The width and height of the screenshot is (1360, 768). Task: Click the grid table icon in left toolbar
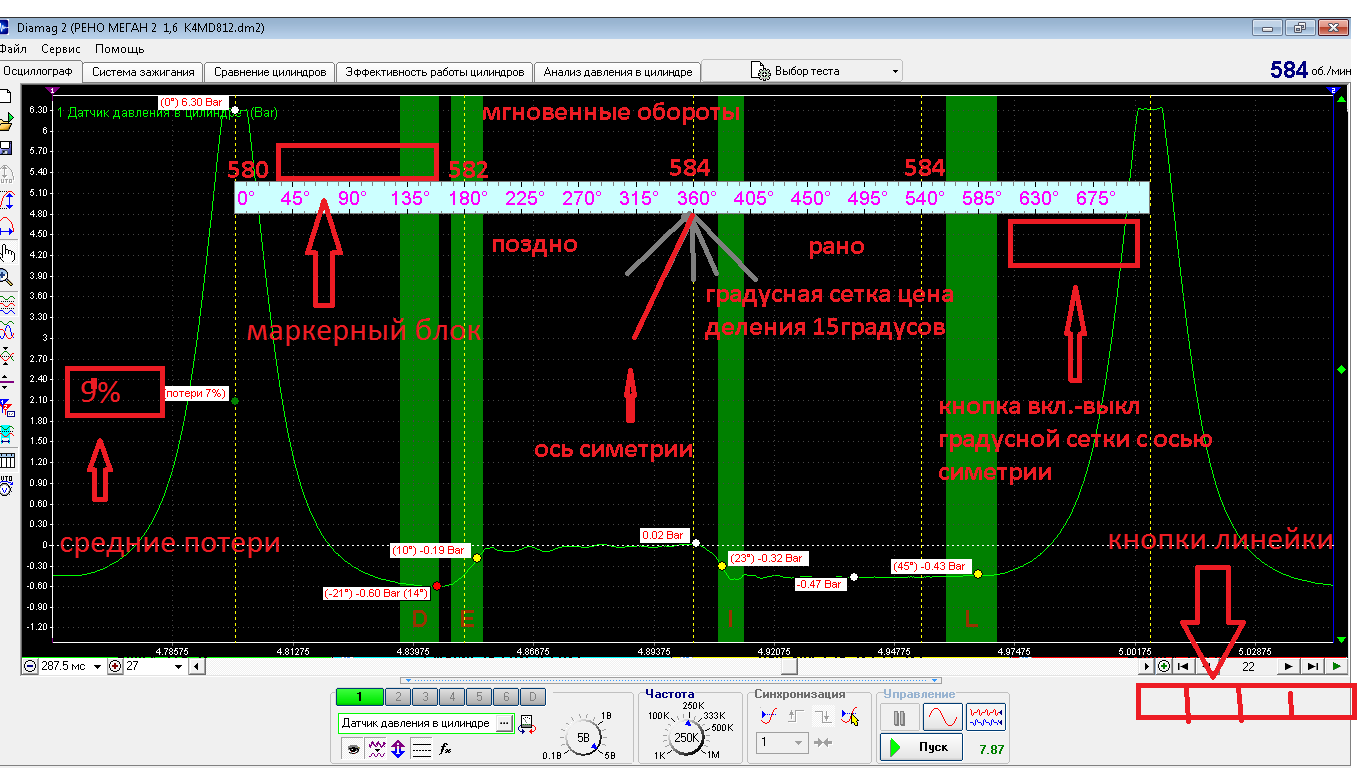pos(6,460)
